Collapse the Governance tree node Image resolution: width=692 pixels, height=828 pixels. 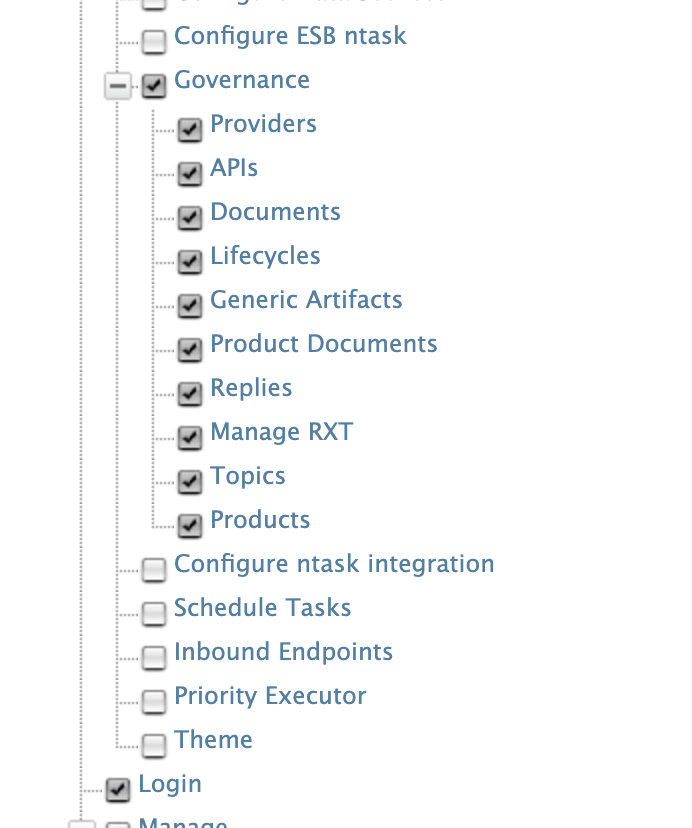pyautogui.click(x=117, y=86)
